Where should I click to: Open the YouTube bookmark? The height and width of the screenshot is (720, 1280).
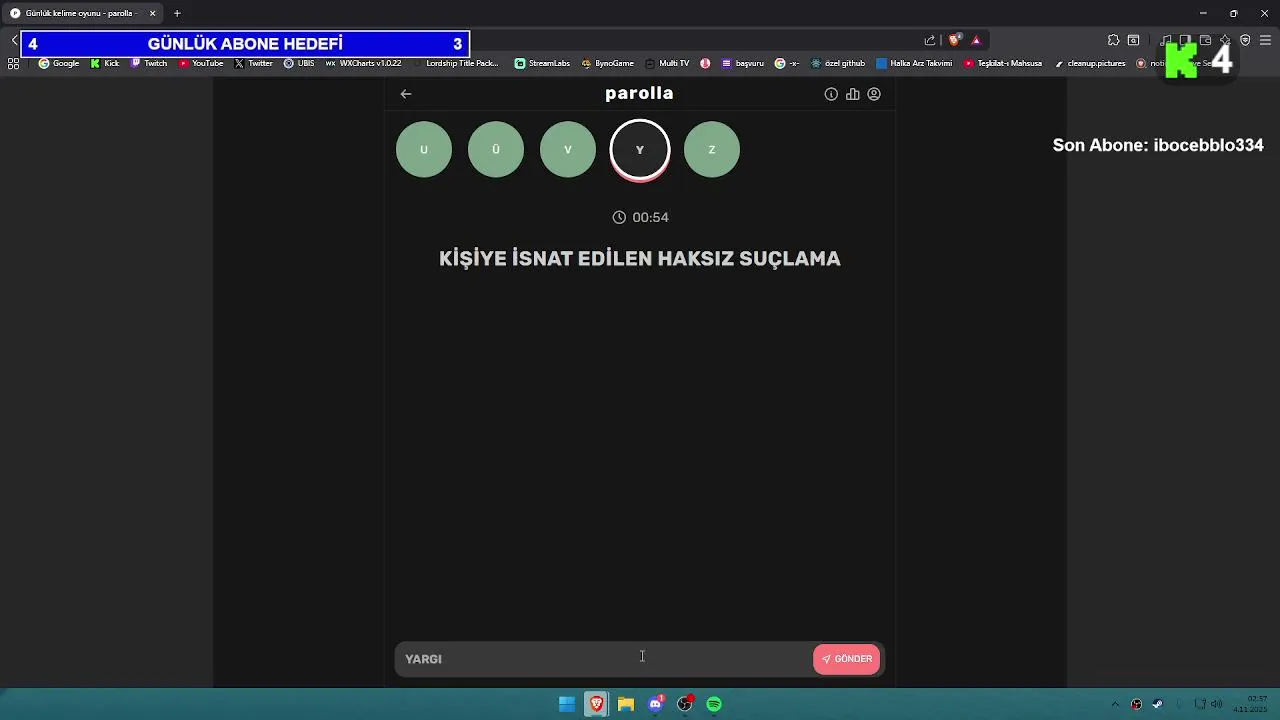coord(201,63)
